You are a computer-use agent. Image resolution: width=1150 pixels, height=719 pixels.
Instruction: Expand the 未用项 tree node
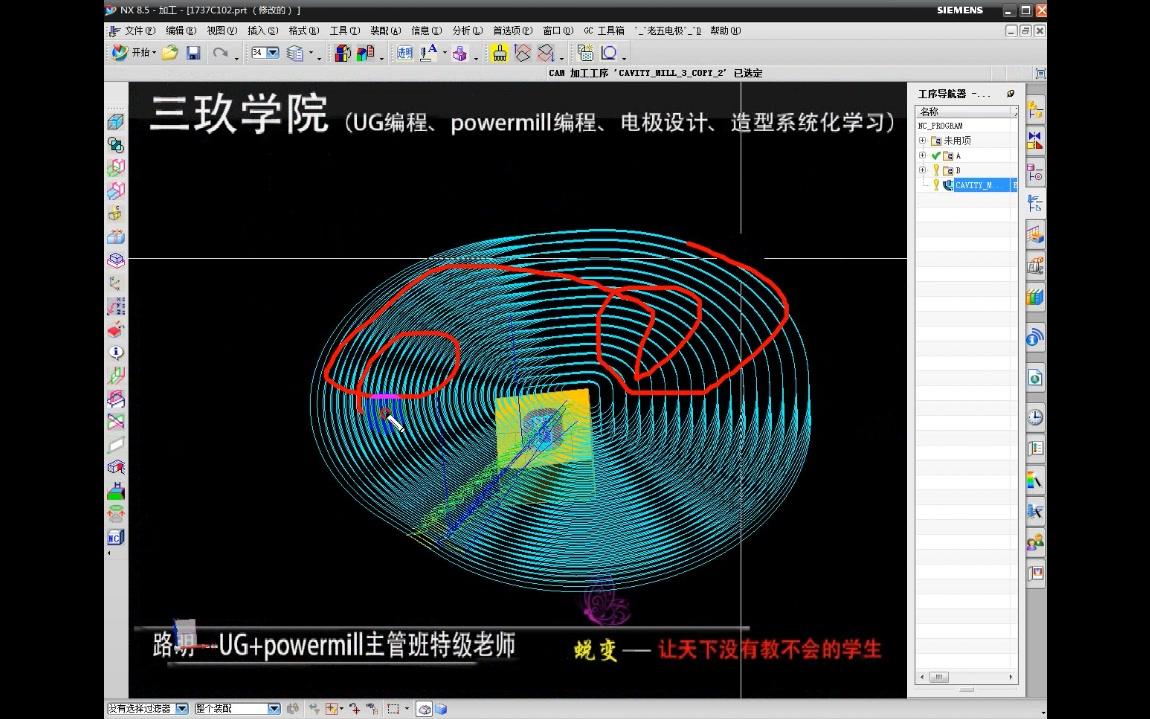pyautogui.click(x=922, y=140)
